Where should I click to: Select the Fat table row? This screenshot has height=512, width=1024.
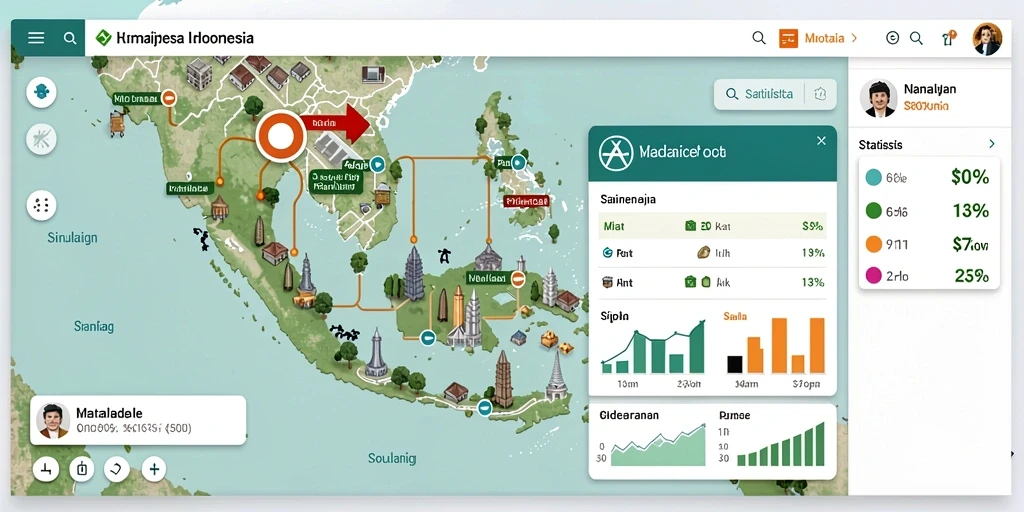click(712, 253)
